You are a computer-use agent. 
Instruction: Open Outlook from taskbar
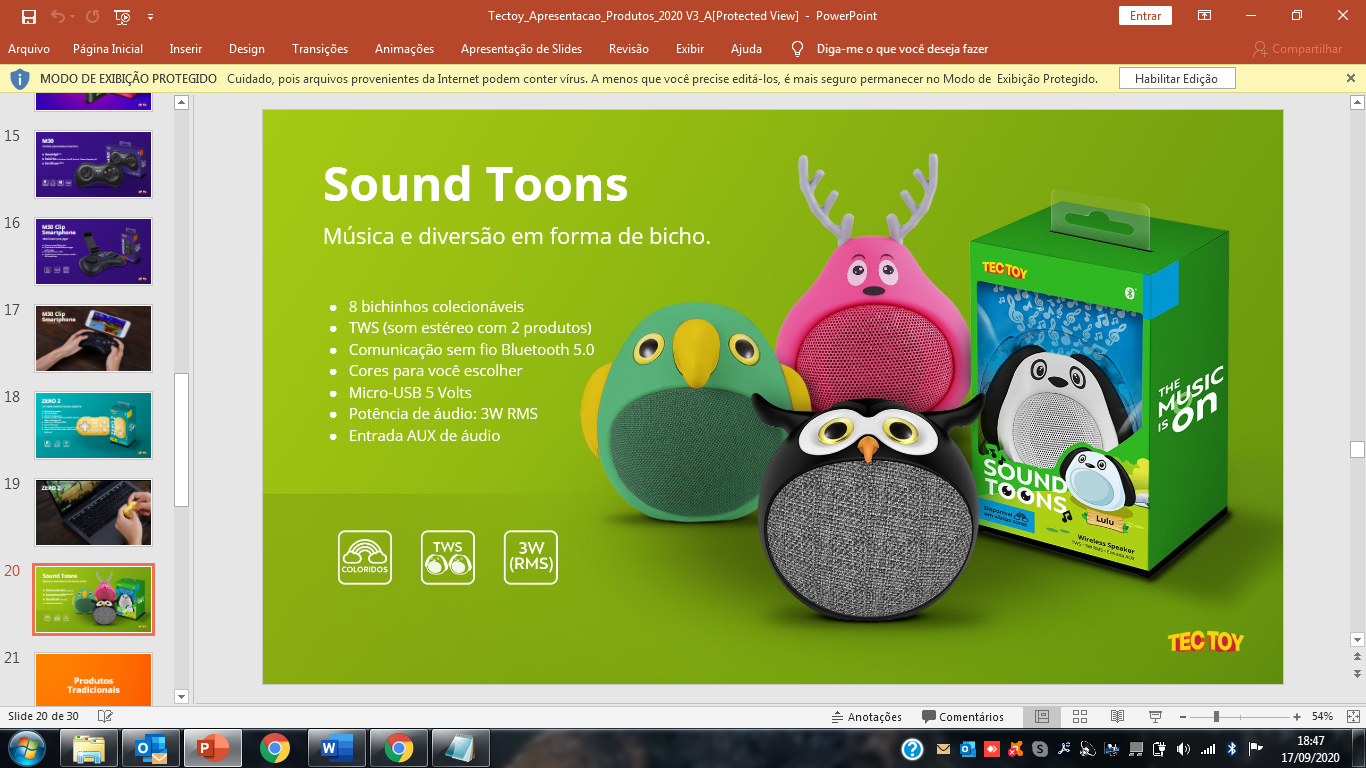click(151, 748)
